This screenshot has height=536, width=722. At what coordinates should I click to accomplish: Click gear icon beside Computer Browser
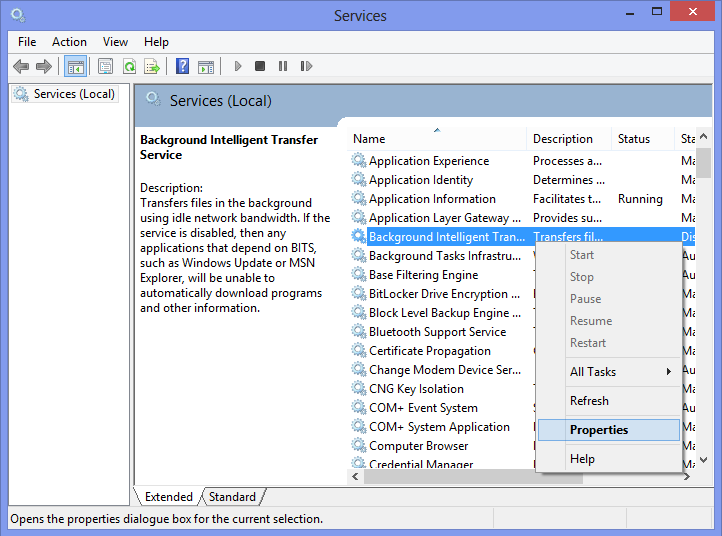click(359, 445)
